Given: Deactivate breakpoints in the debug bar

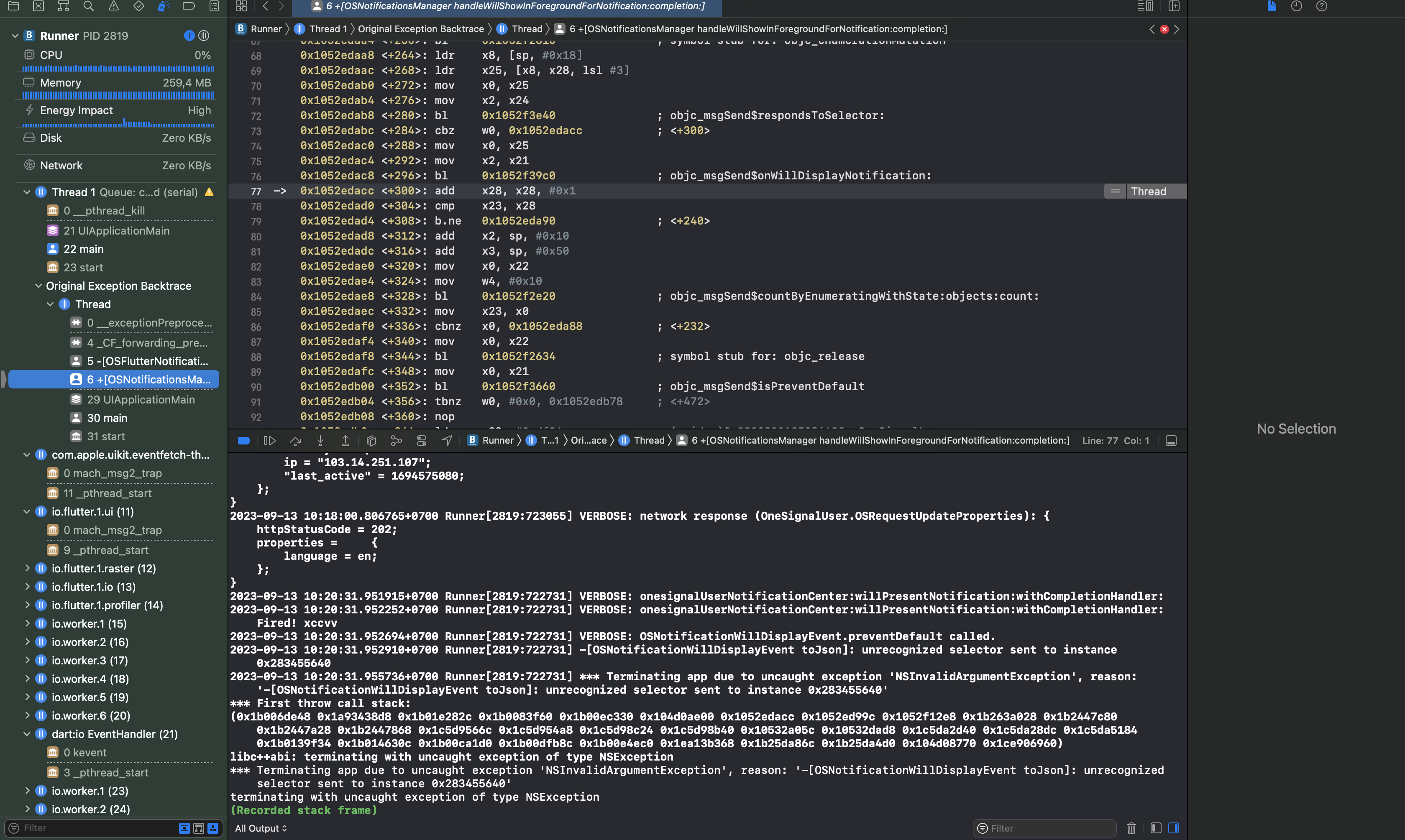Looking at the screenshot, I should [x=244, y=440].
